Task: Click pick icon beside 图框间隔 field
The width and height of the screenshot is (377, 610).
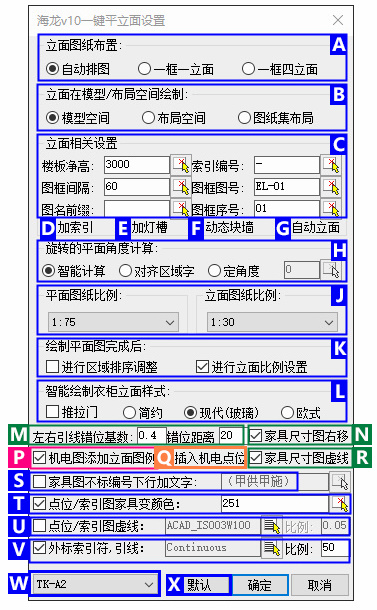Action: pos(181,187)
